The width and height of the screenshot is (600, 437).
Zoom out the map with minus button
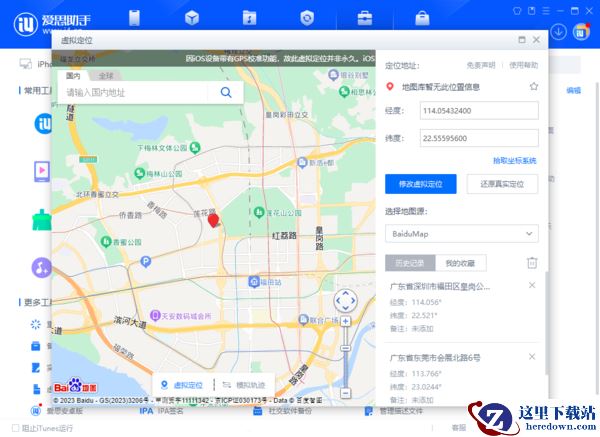(x=345, y=393)
